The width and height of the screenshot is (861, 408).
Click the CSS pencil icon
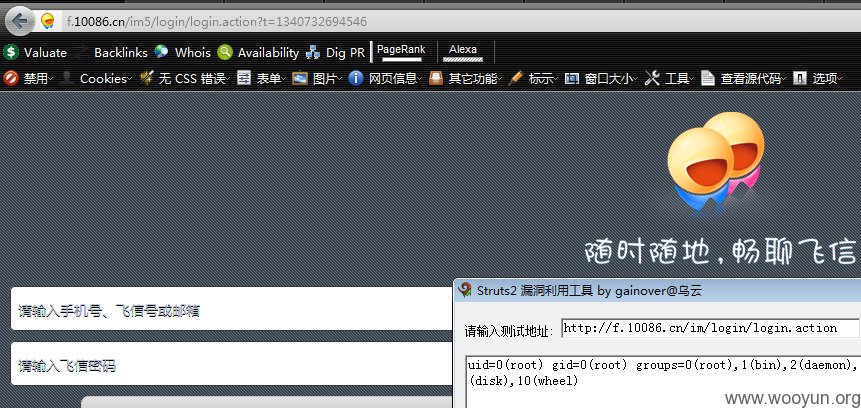click(146, 78)
